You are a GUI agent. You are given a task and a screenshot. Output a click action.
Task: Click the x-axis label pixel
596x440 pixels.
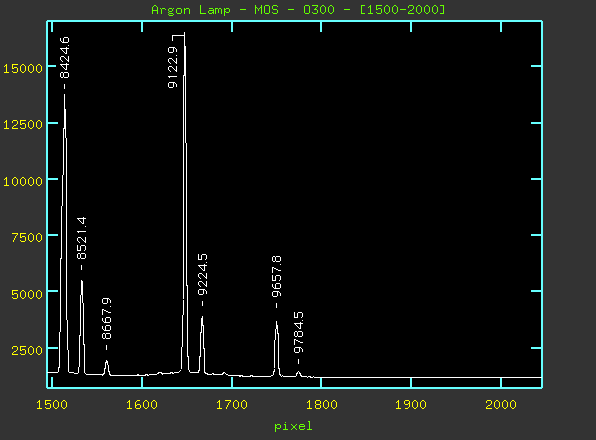[293, 426]
